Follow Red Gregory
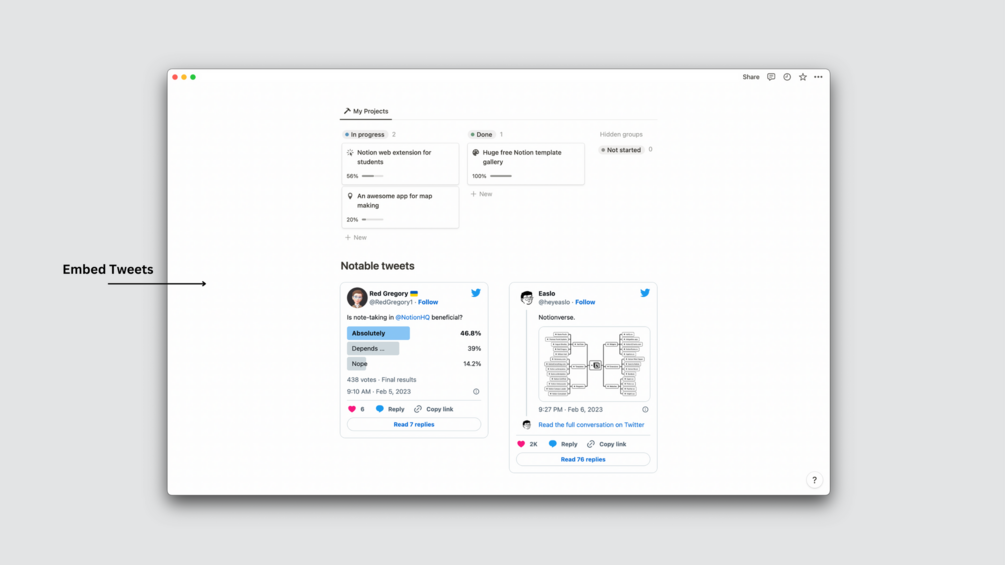Screen dimensions: 1005x565 [x=428, y=302]
